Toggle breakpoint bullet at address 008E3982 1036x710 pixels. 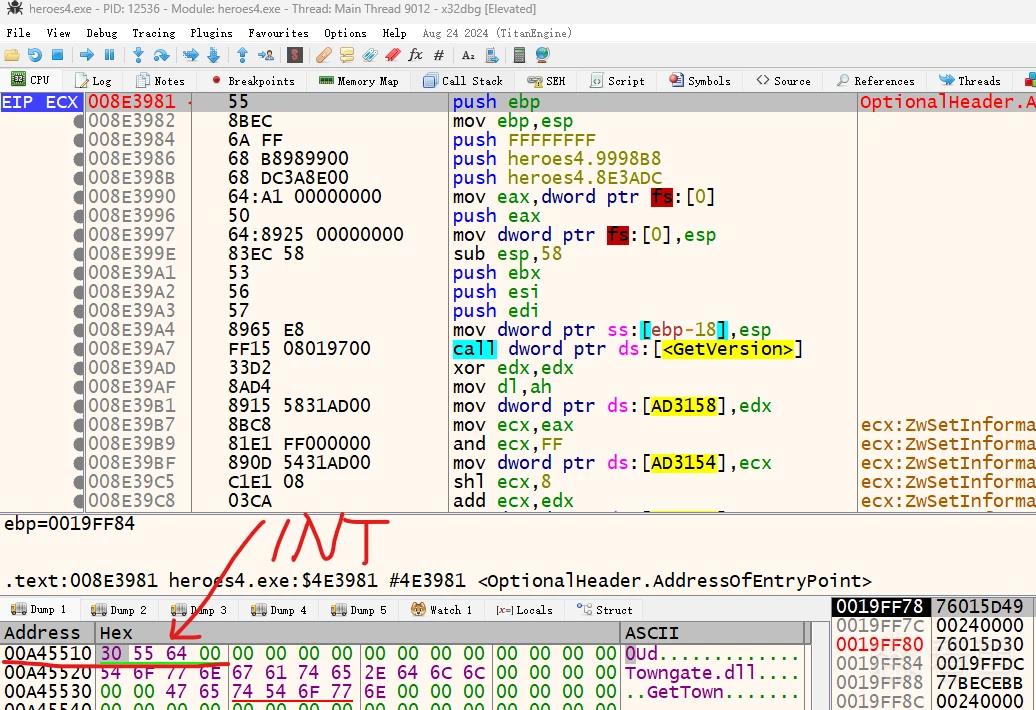point(79,121)
